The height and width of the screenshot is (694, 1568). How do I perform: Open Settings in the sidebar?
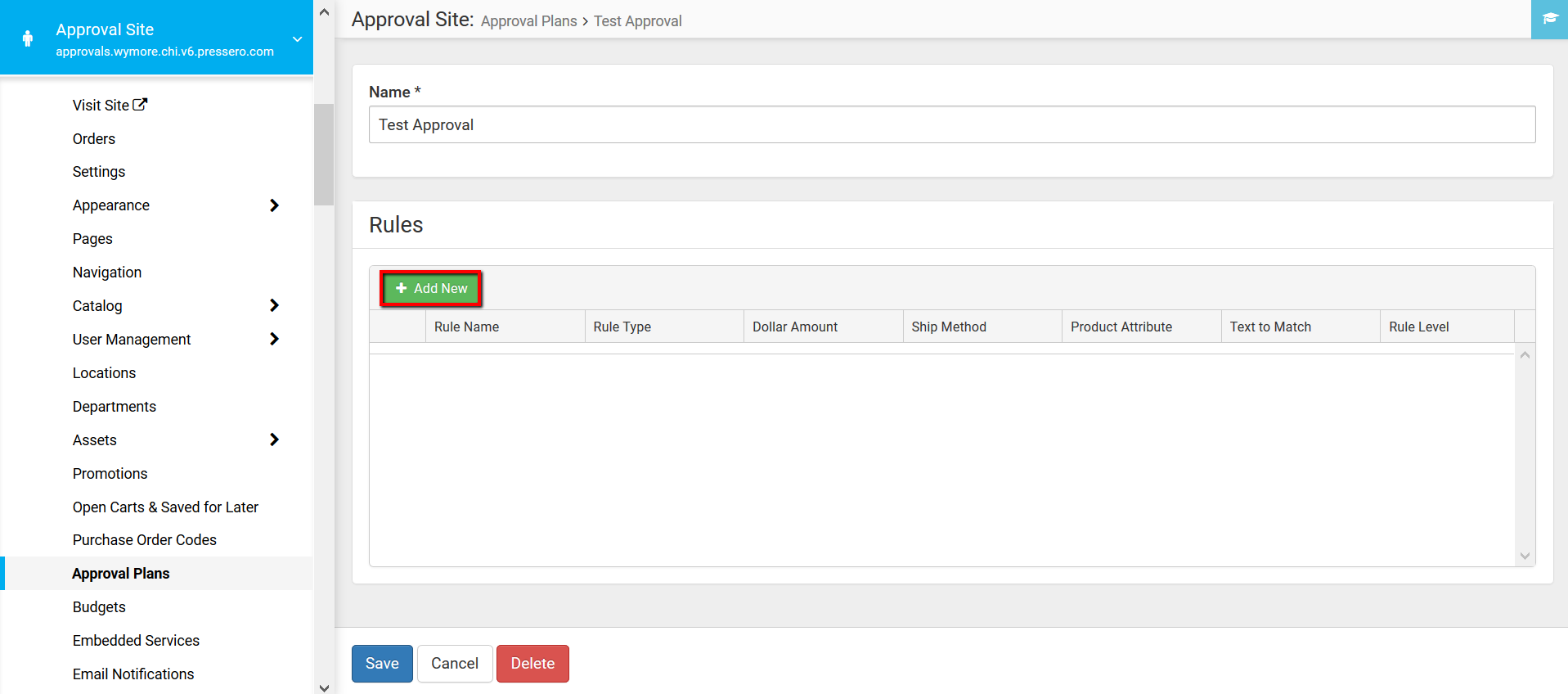point(99,172)
